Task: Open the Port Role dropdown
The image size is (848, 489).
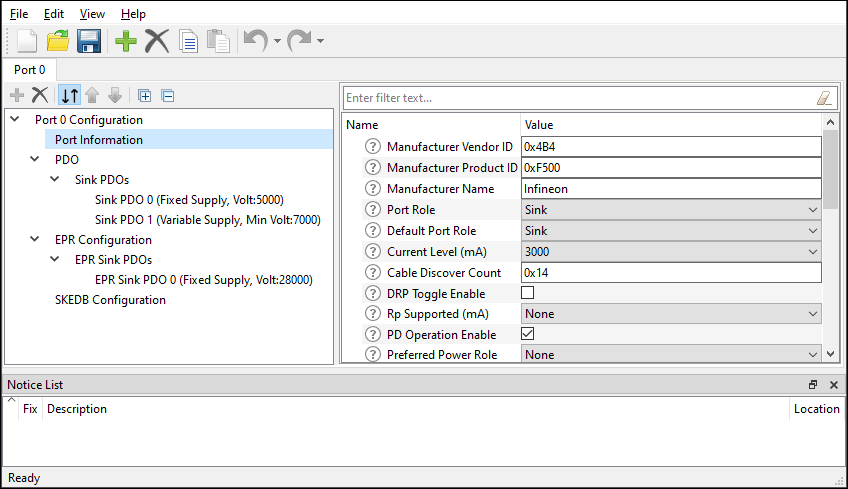Action: pos(671,209)
